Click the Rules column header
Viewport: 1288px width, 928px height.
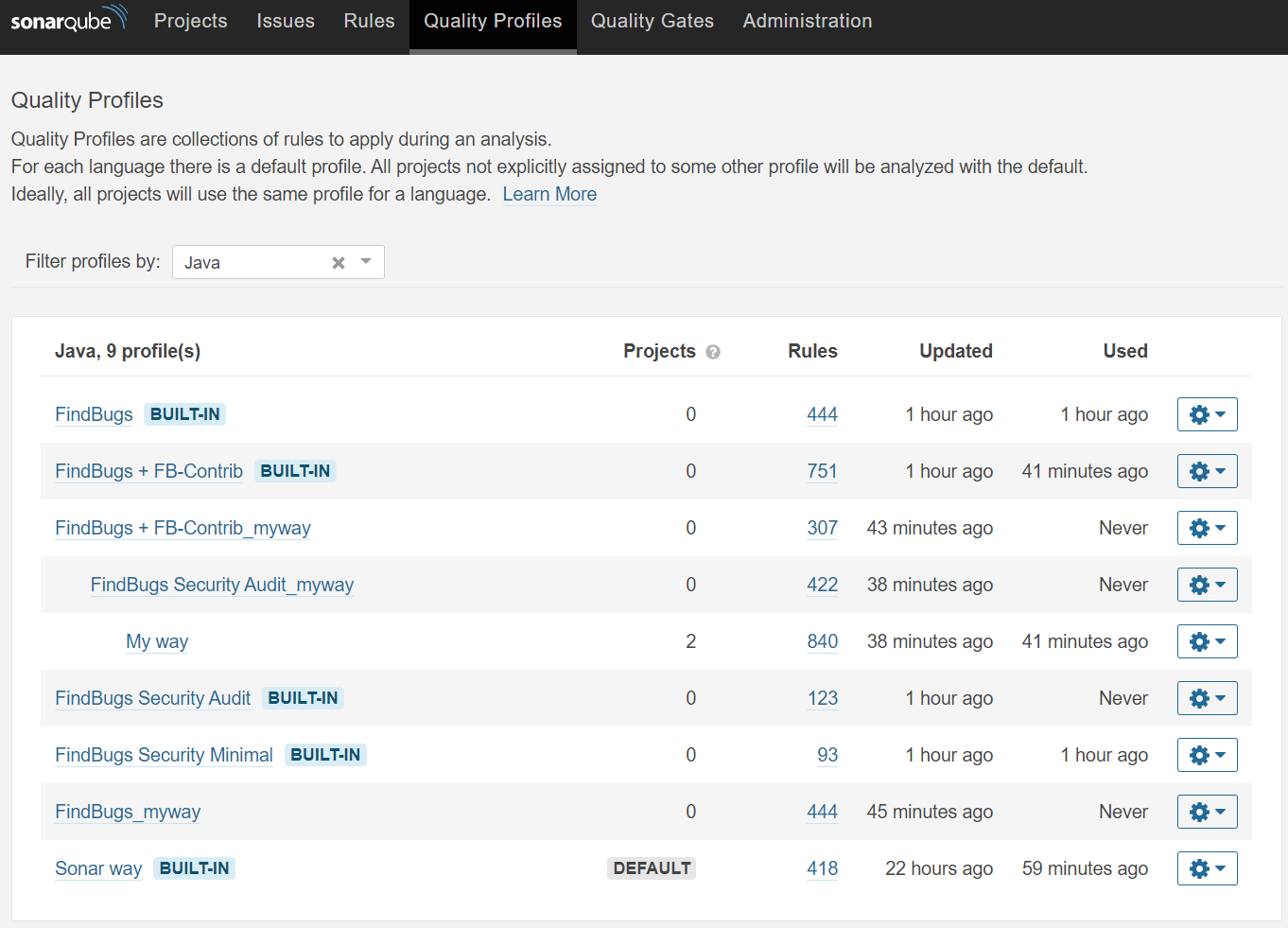click(x=812, y=351)
